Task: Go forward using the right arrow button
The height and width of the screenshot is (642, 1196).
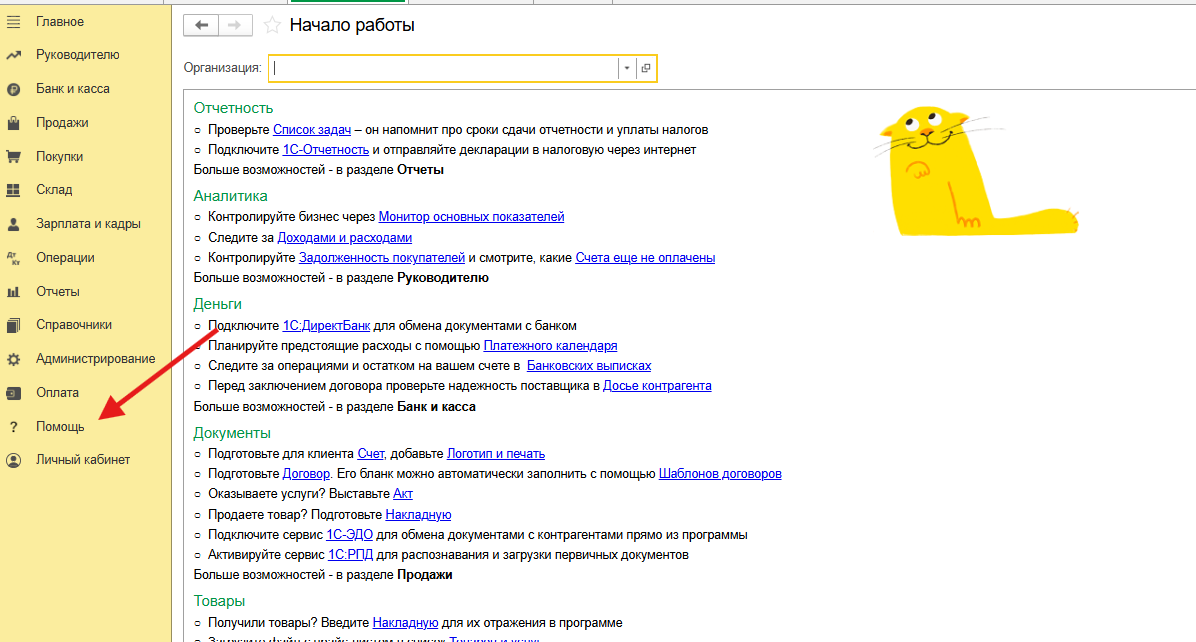Action: 234,25
